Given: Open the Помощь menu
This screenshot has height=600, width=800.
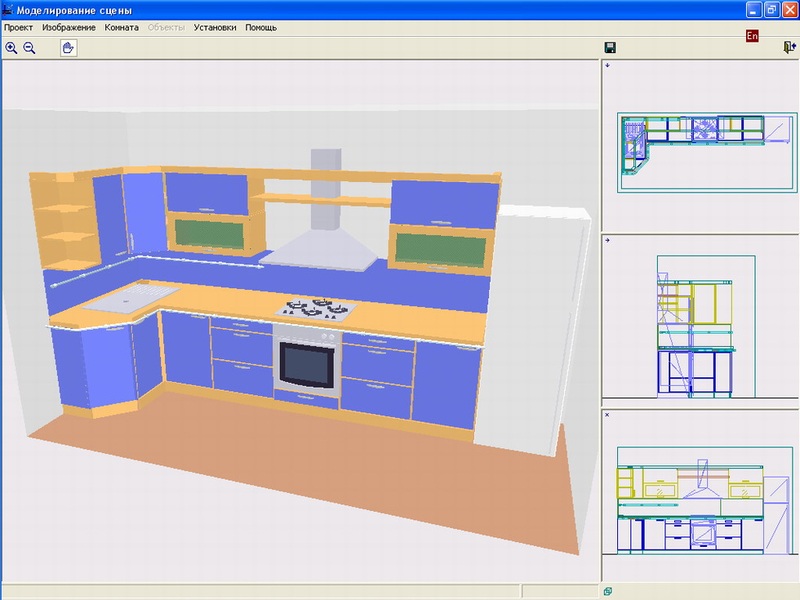Looking at the screenshot, I should tap(261, 27).
